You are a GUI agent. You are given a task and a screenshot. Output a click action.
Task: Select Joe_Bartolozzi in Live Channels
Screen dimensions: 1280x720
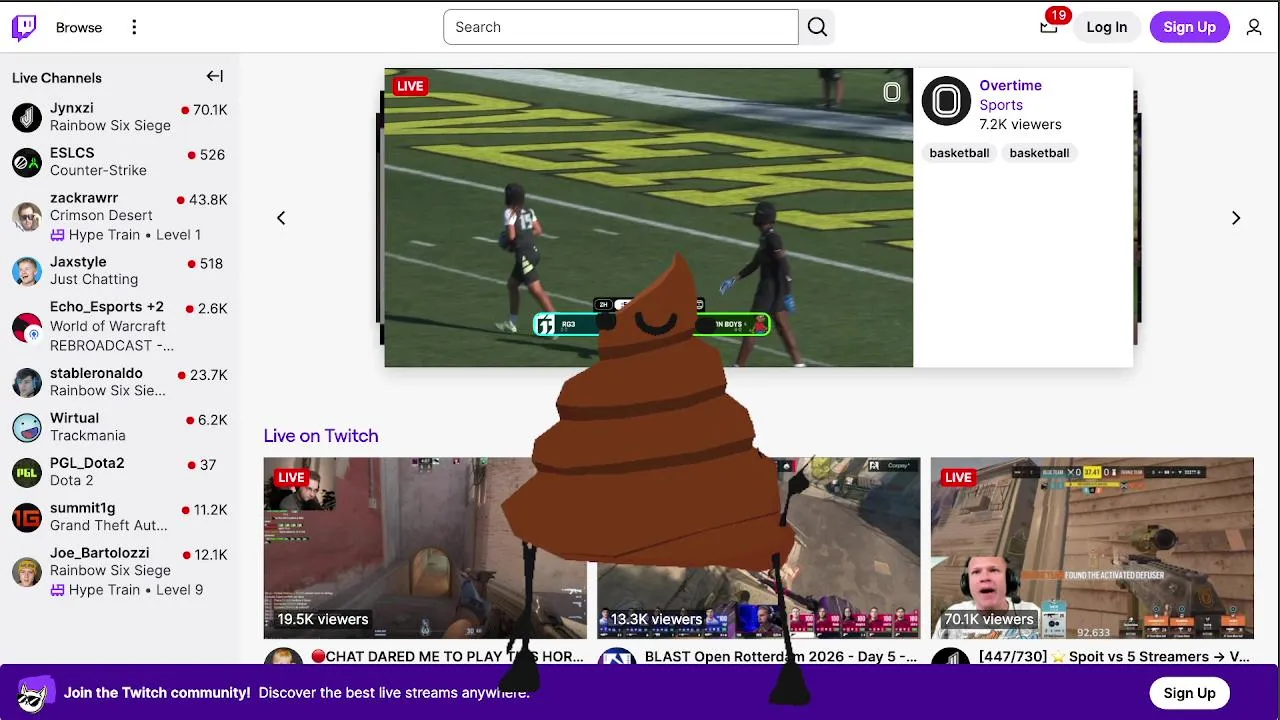120,571
